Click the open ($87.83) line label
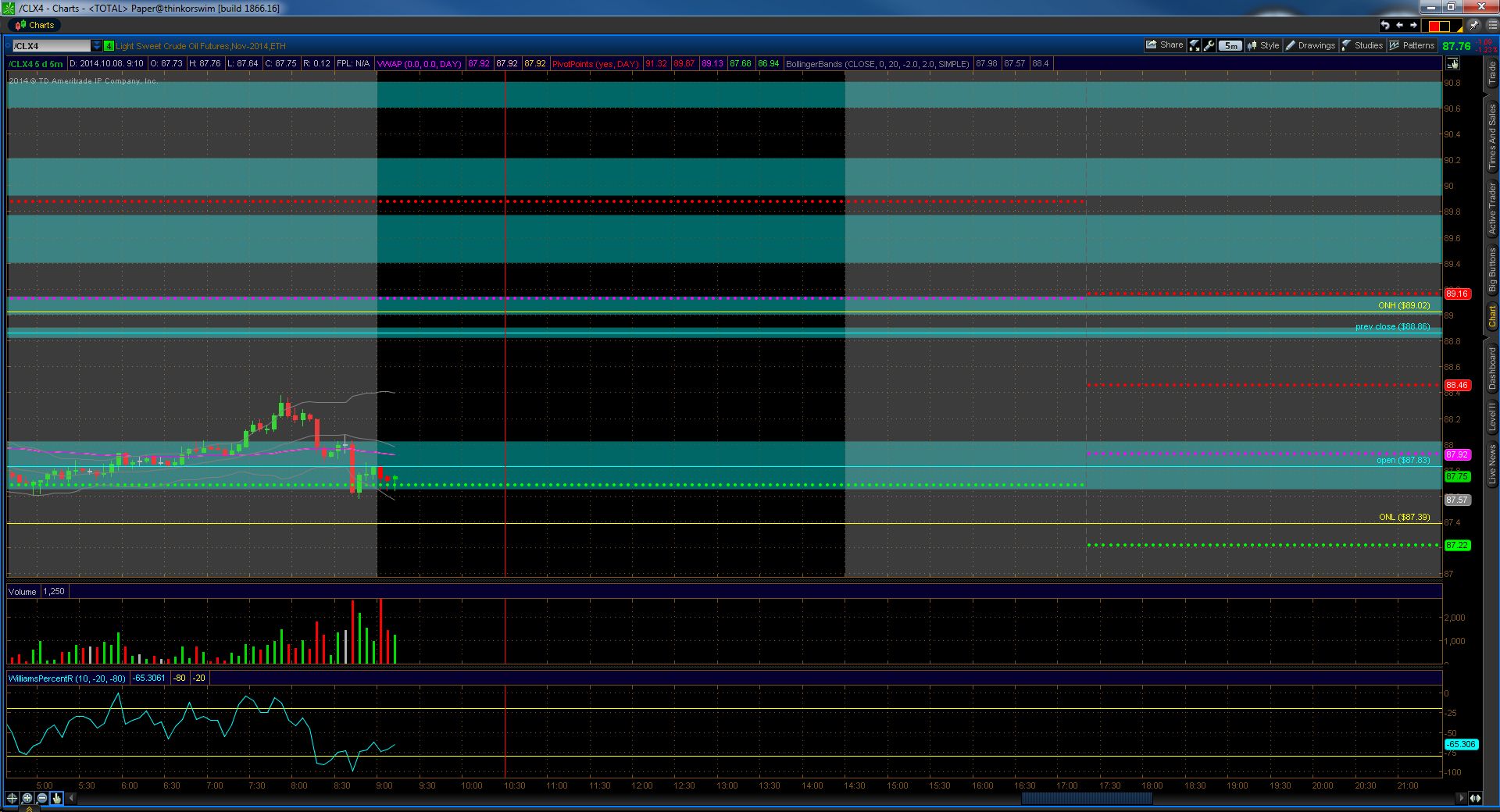The width and height of the screenshot is (1500, 812). click(x=1403, y=460)
